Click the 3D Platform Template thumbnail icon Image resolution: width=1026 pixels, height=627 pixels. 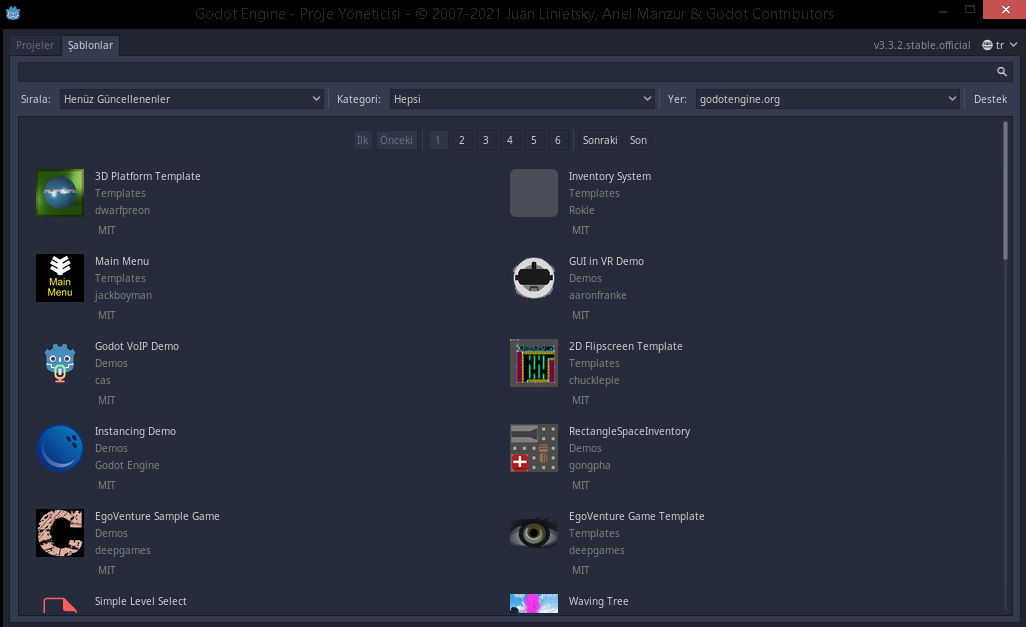pyautogui.click(x=60, y=193)
